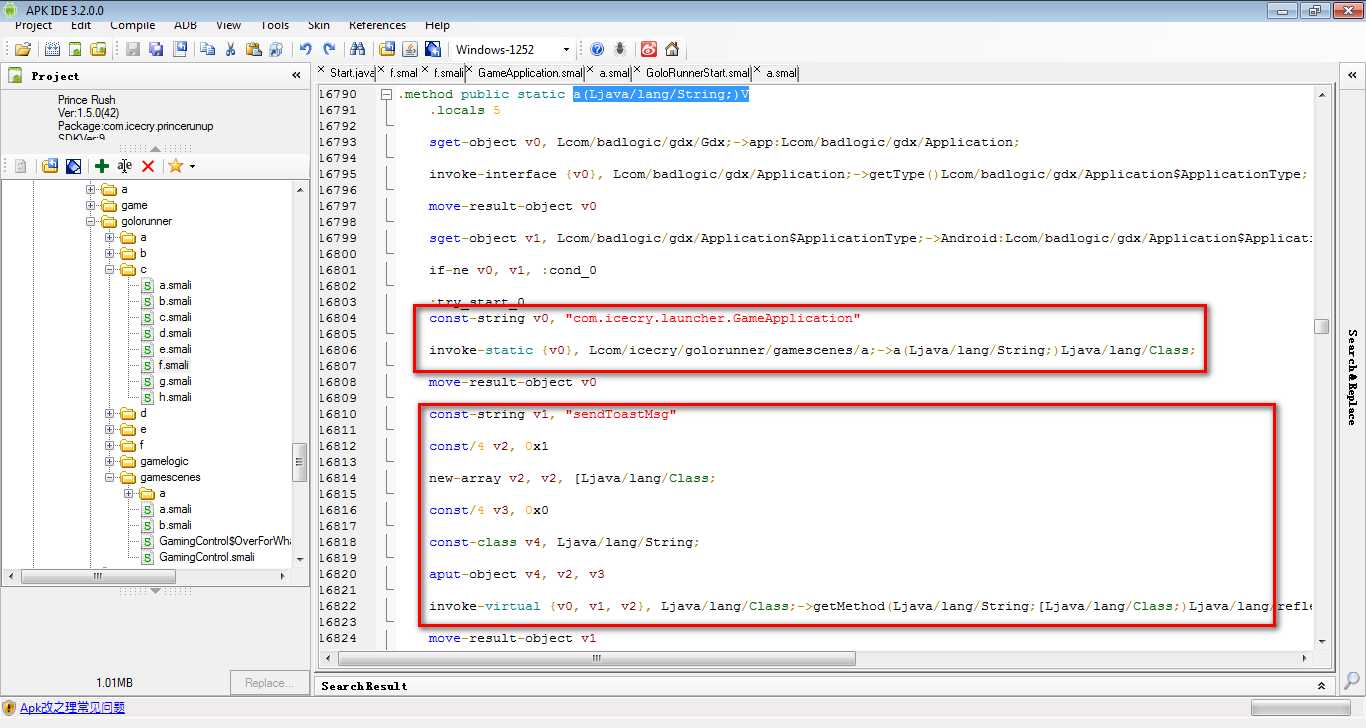
Task: Click the project tree vertical scrollbar thumb
Action: pos(298,463)
